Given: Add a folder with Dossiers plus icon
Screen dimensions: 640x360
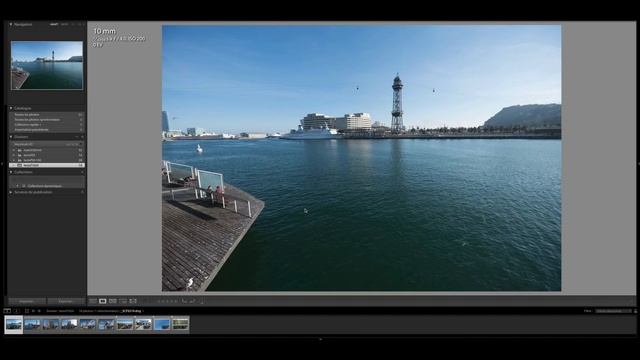Looking at the screenshot, I should point(82,137).
